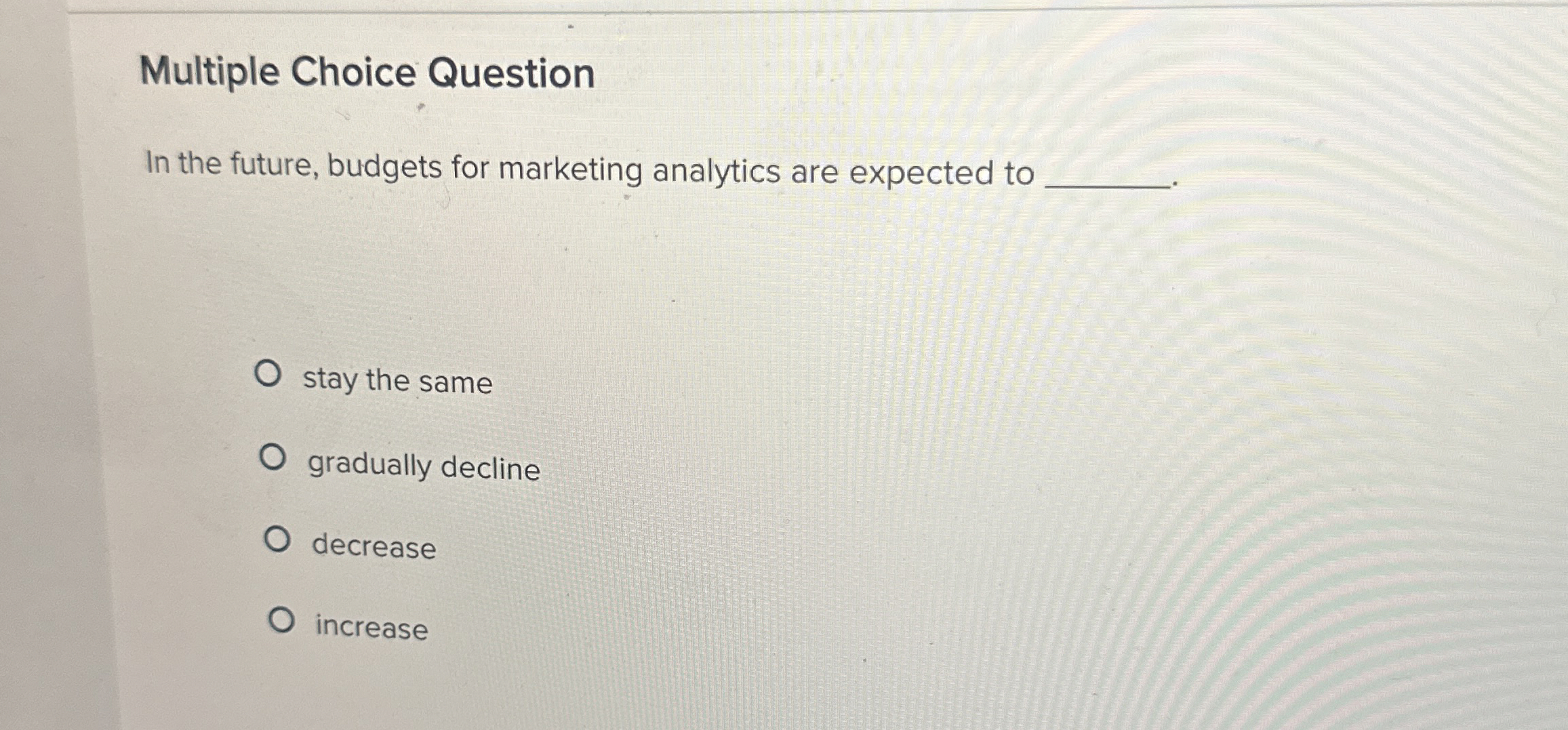Click the word "for" in the question
Viewport: 1568px width, 730px height.
click(x=470, y=167)
